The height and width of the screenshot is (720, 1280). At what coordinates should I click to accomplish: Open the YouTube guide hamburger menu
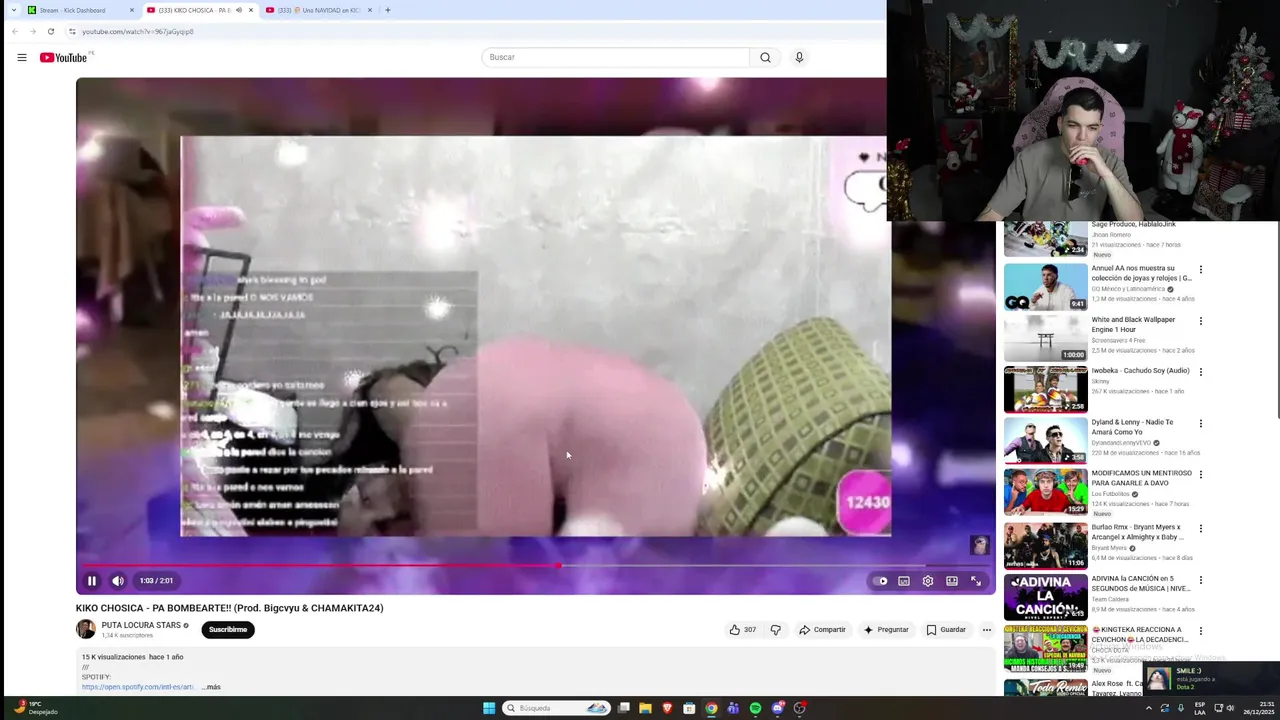21,57
